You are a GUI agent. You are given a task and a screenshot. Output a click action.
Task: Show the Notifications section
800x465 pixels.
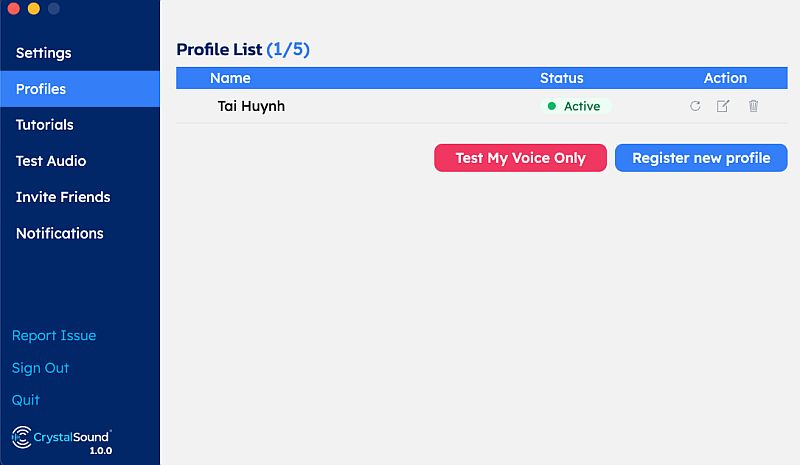pos(60,233)
